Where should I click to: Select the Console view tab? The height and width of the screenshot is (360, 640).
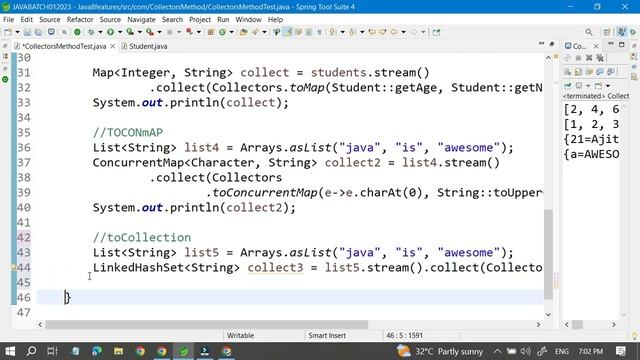click(576, 46)
